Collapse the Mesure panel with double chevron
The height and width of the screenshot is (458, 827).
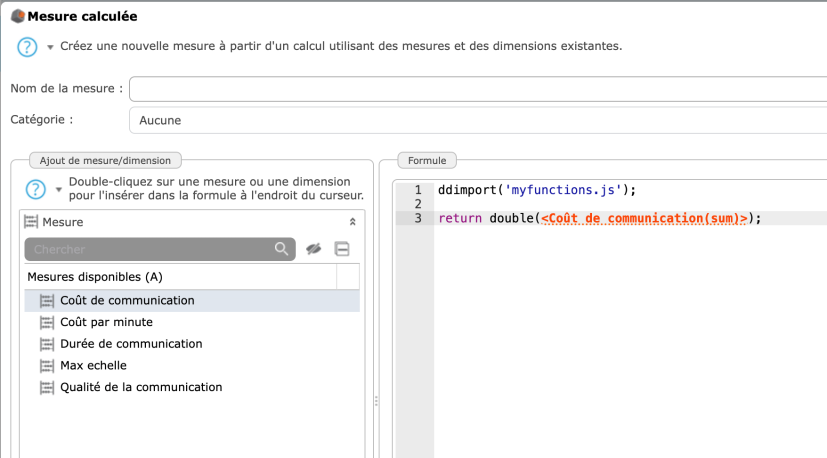352,222
